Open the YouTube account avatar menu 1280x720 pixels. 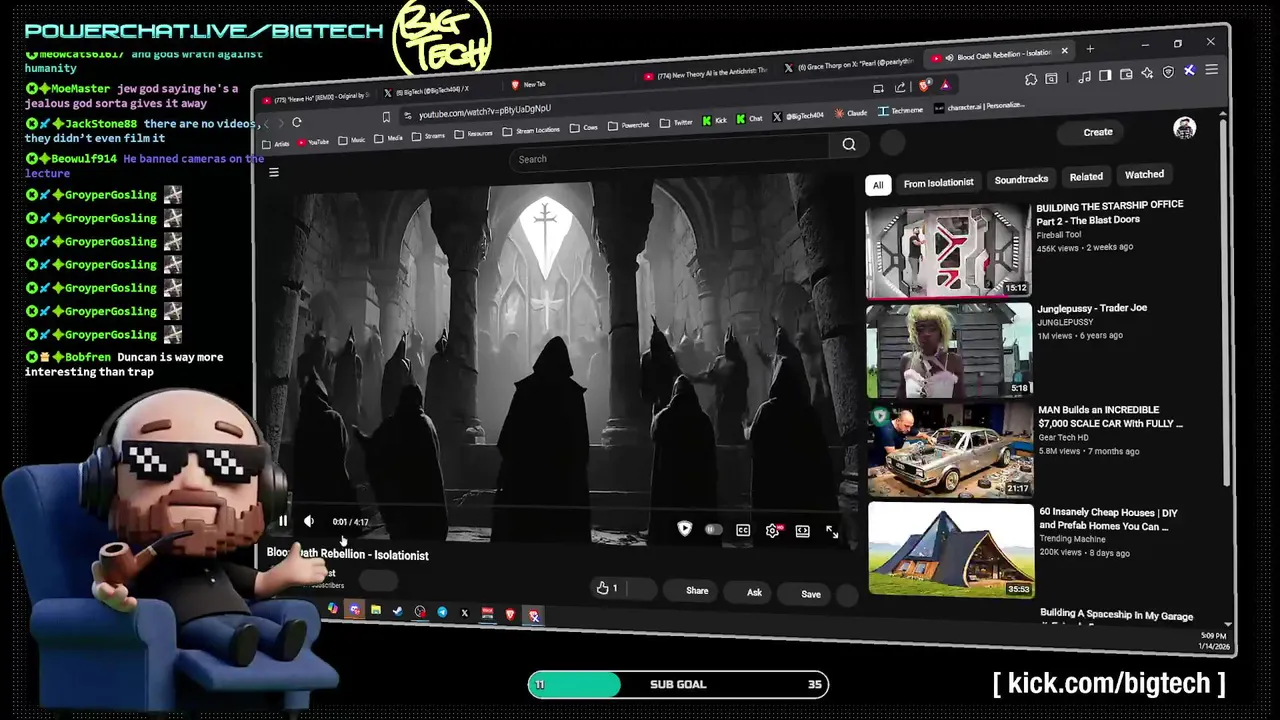tap(1185, 128)
